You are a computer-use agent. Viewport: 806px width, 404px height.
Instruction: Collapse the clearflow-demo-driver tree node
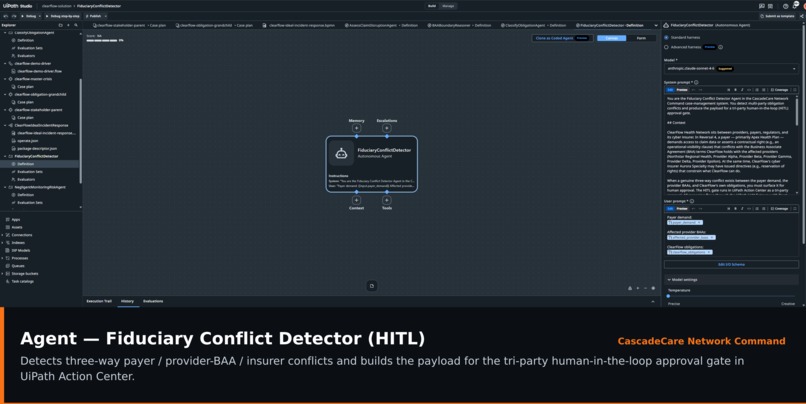[5, 63]
